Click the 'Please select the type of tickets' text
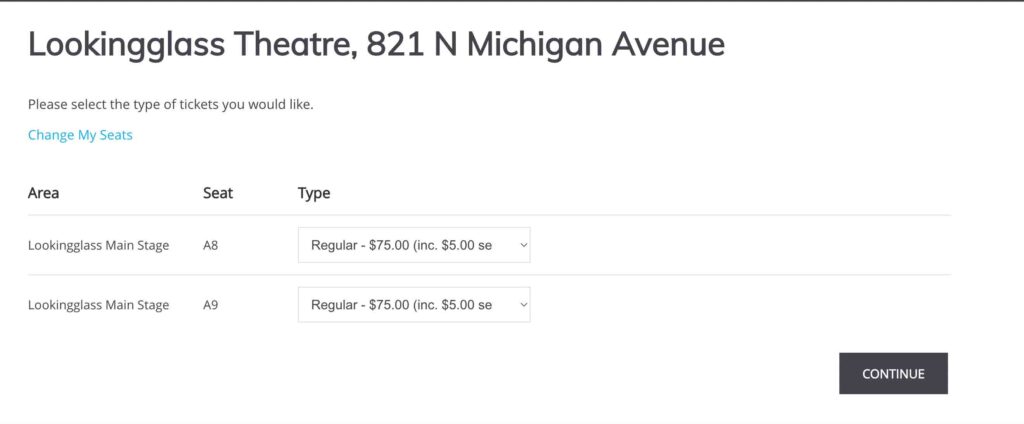Viewport: 1024px width, 424px height. click(x=170, y=105)
